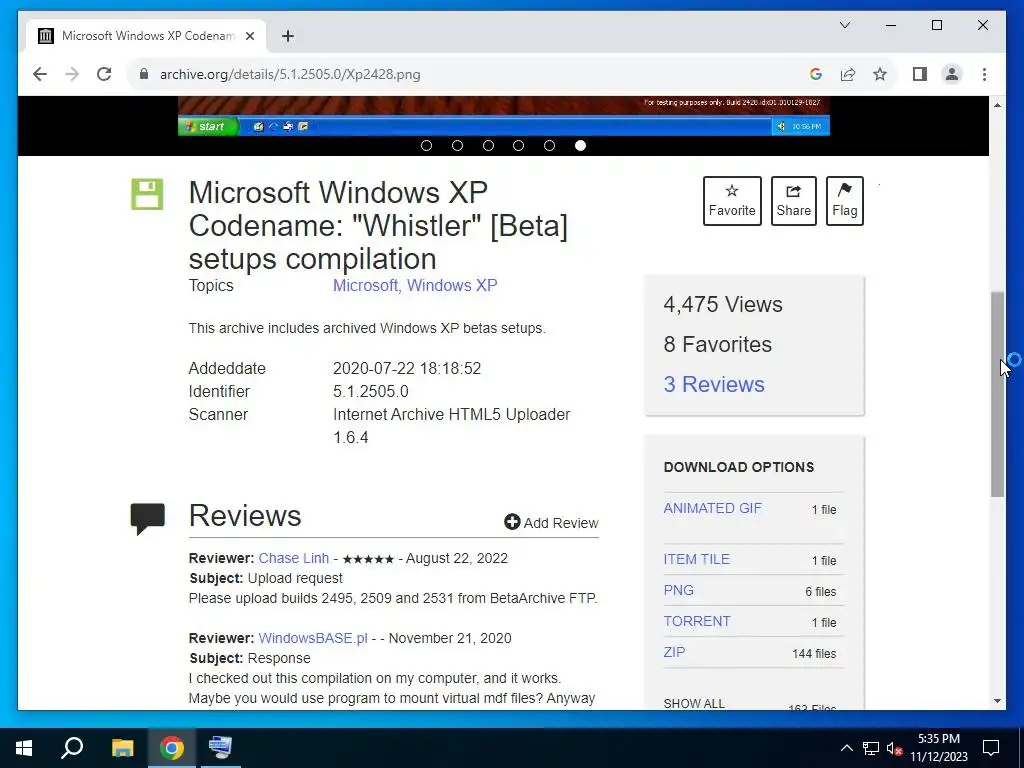Click the Reviews speech bubble icon
The image size is (1024, 768).
[x=148, y=519]
